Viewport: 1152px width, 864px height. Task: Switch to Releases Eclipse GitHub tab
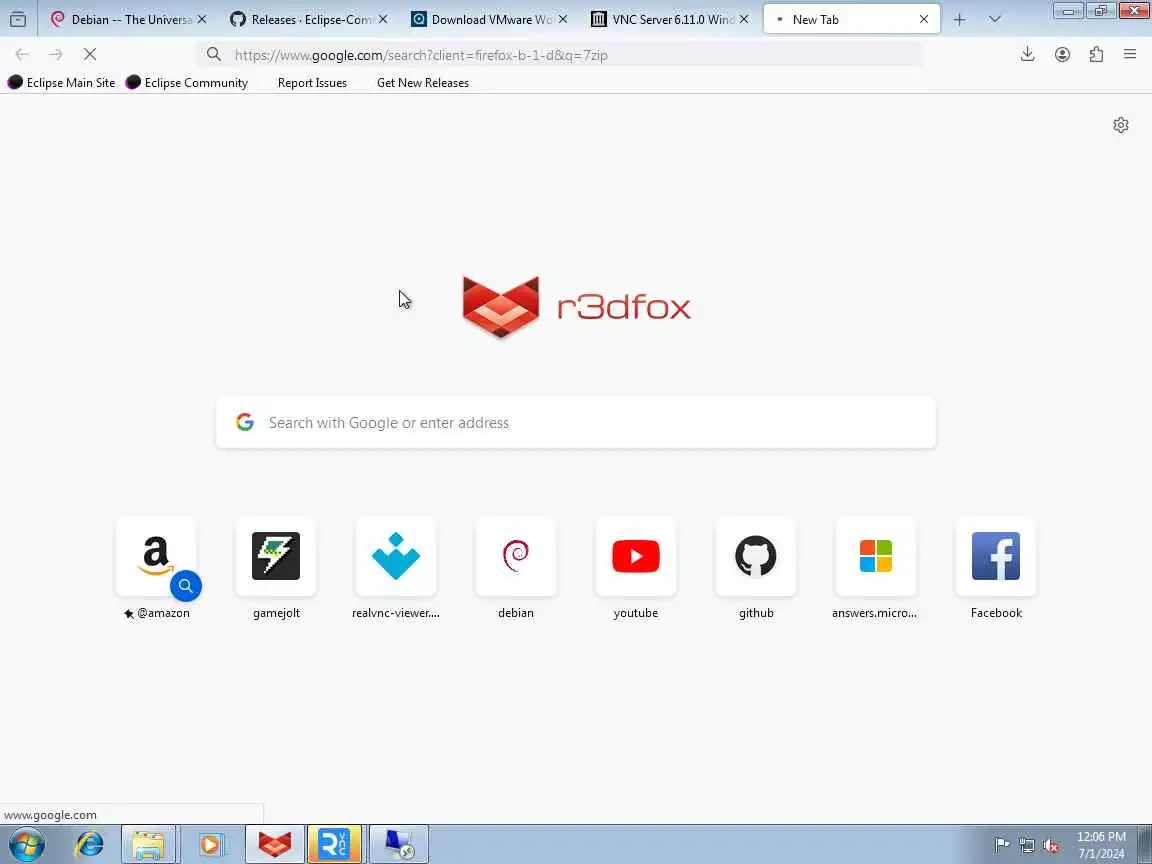[x=309, y=20]
